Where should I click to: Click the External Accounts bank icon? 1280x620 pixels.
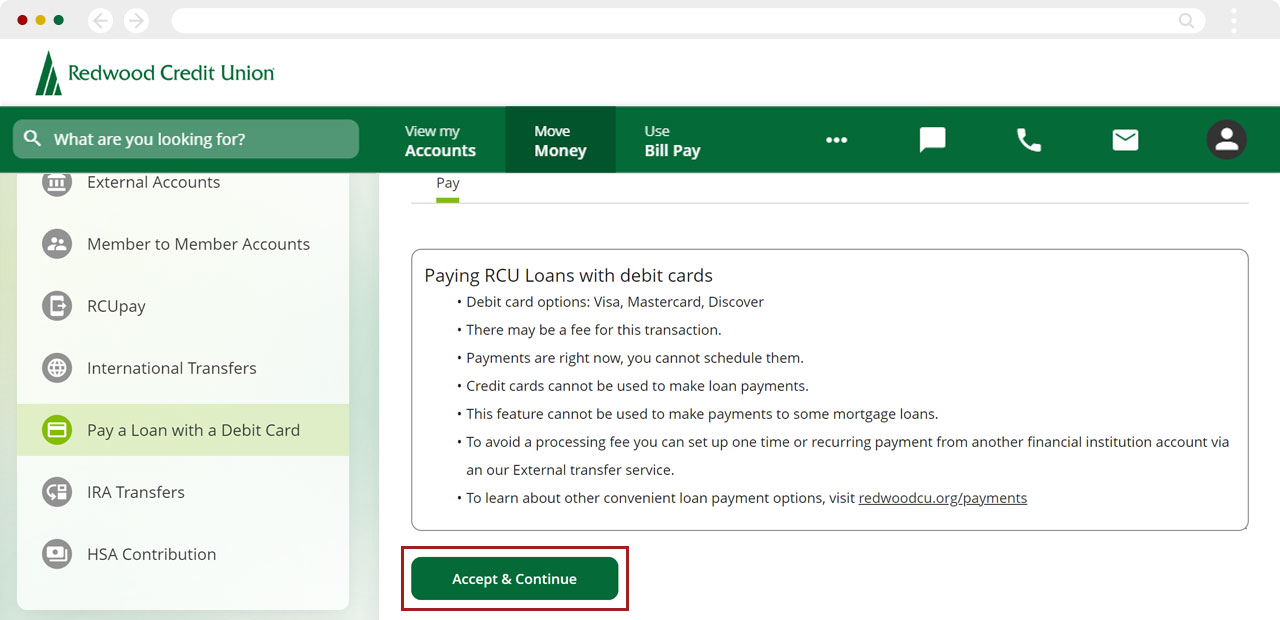point(57,182)
